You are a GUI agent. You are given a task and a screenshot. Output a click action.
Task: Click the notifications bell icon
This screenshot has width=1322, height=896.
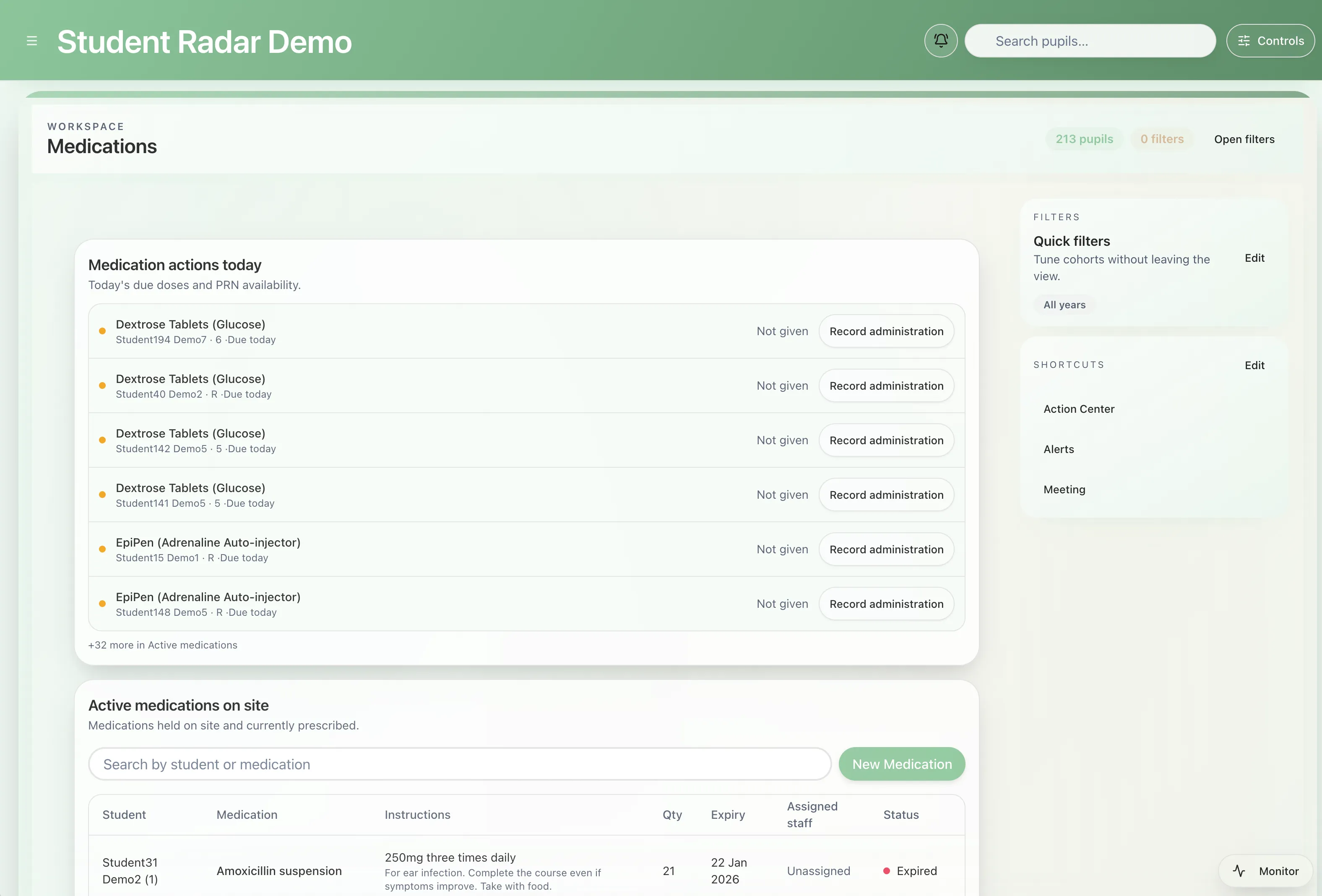941,40
